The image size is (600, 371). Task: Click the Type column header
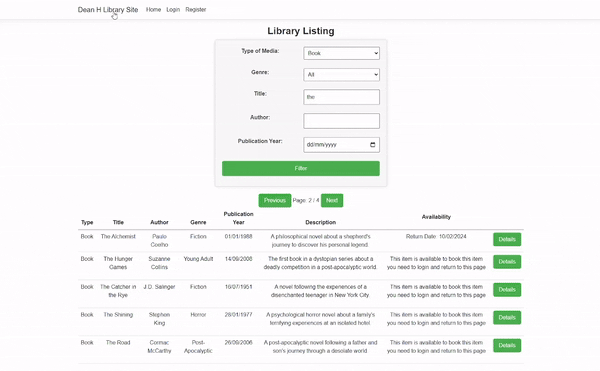point(87,222)
